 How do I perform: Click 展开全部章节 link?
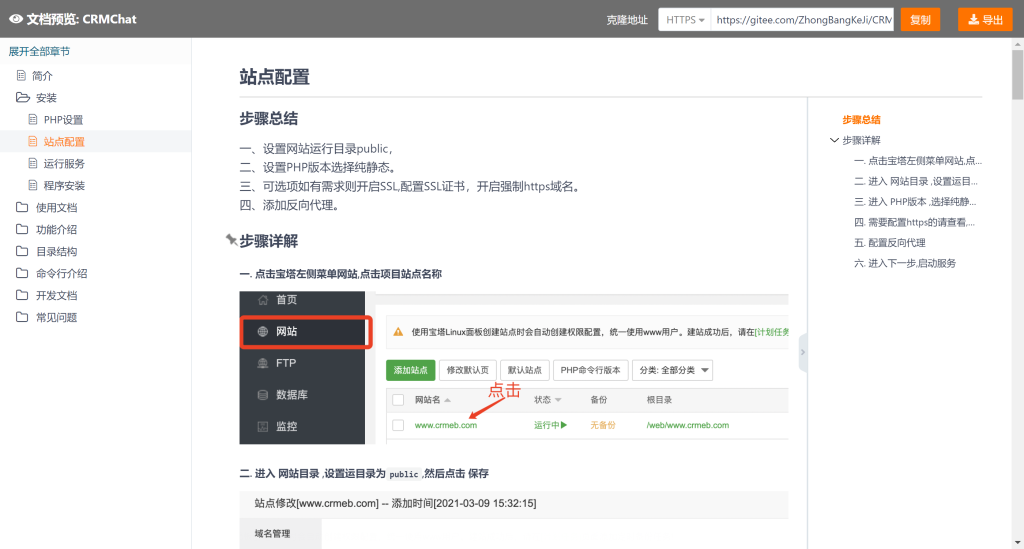pyautogui.click(x=39, y=52)
